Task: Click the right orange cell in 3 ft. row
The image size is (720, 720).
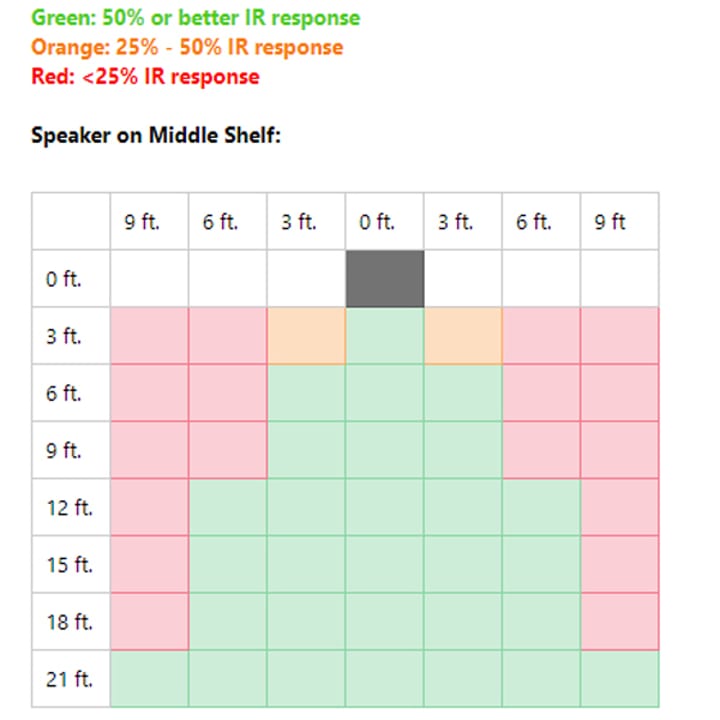Action: point(463,336)
